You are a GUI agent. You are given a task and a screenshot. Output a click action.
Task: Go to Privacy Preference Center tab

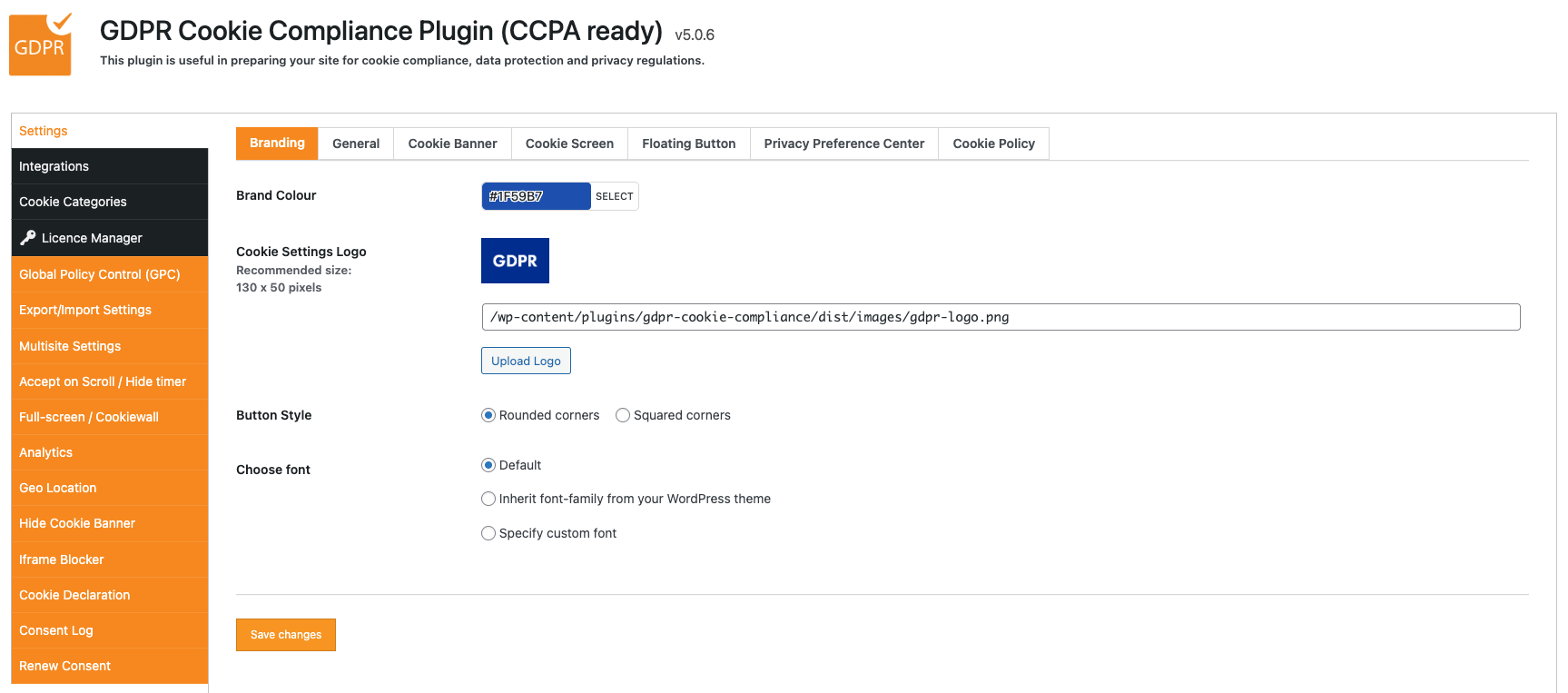click(843, 144)
